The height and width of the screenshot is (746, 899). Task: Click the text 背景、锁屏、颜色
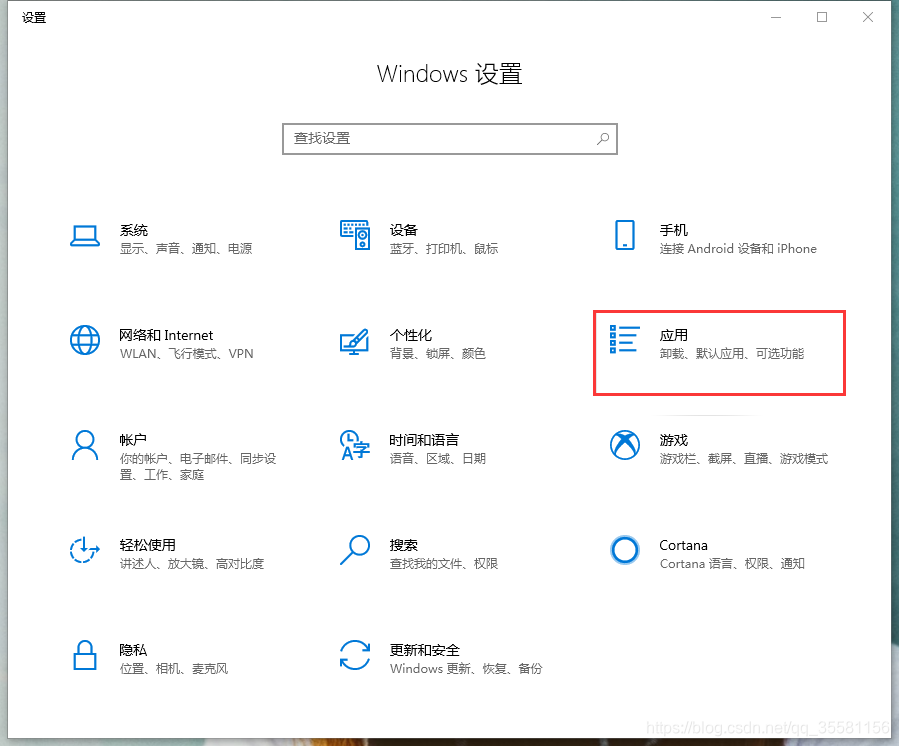click(437, 353)
